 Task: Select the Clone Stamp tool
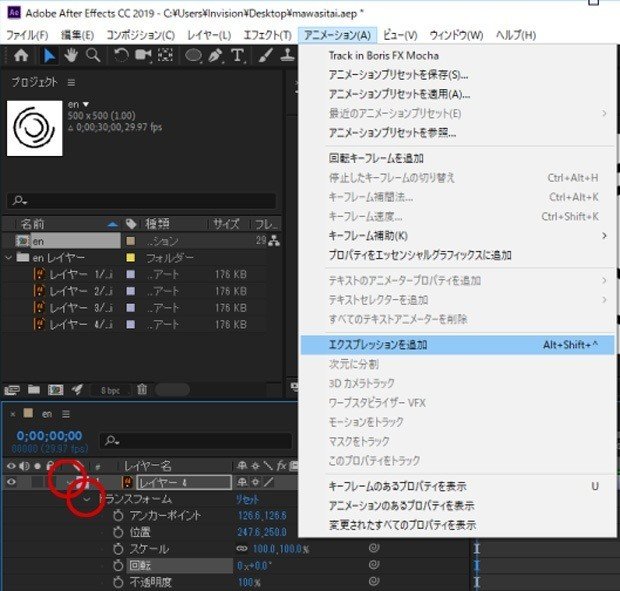click(287, 55)
